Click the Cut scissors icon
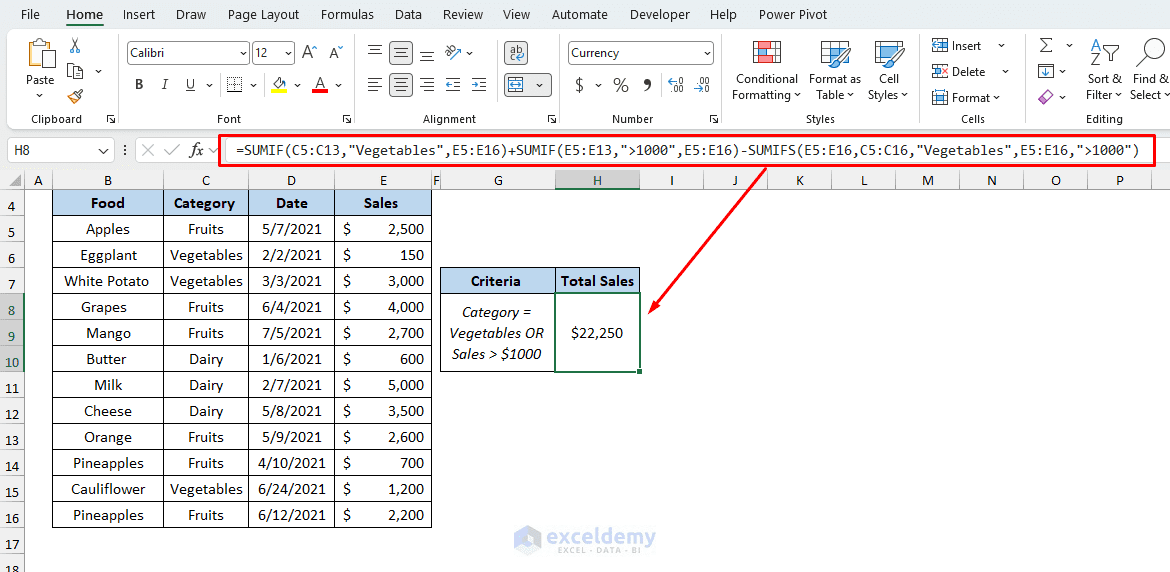This screenshot has height=572, width=1170. tap(75, 46)
